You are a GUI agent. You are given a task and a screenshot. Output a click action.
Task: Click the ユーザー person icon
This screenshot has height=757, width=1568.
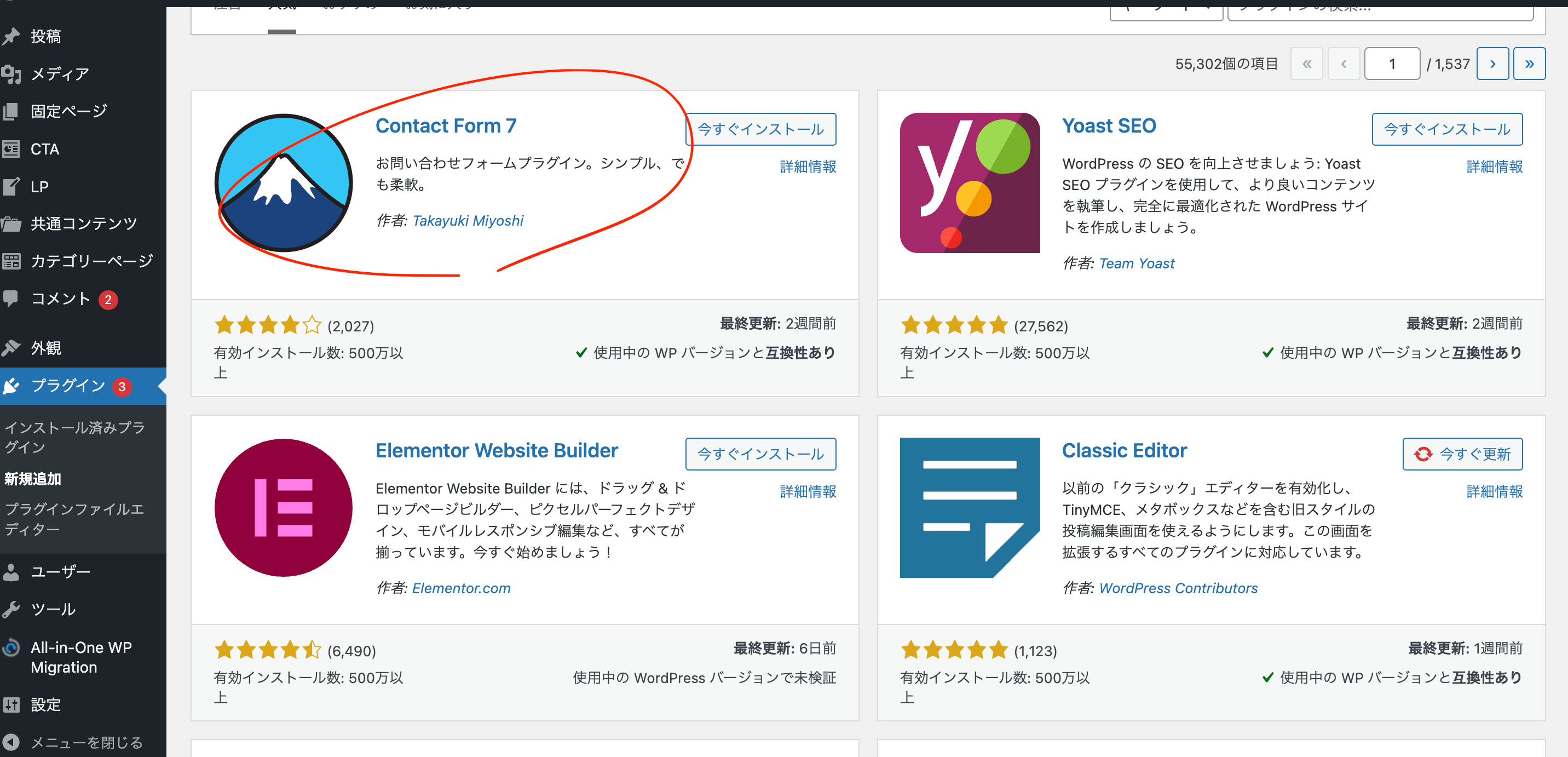click(x=11, y=572)
